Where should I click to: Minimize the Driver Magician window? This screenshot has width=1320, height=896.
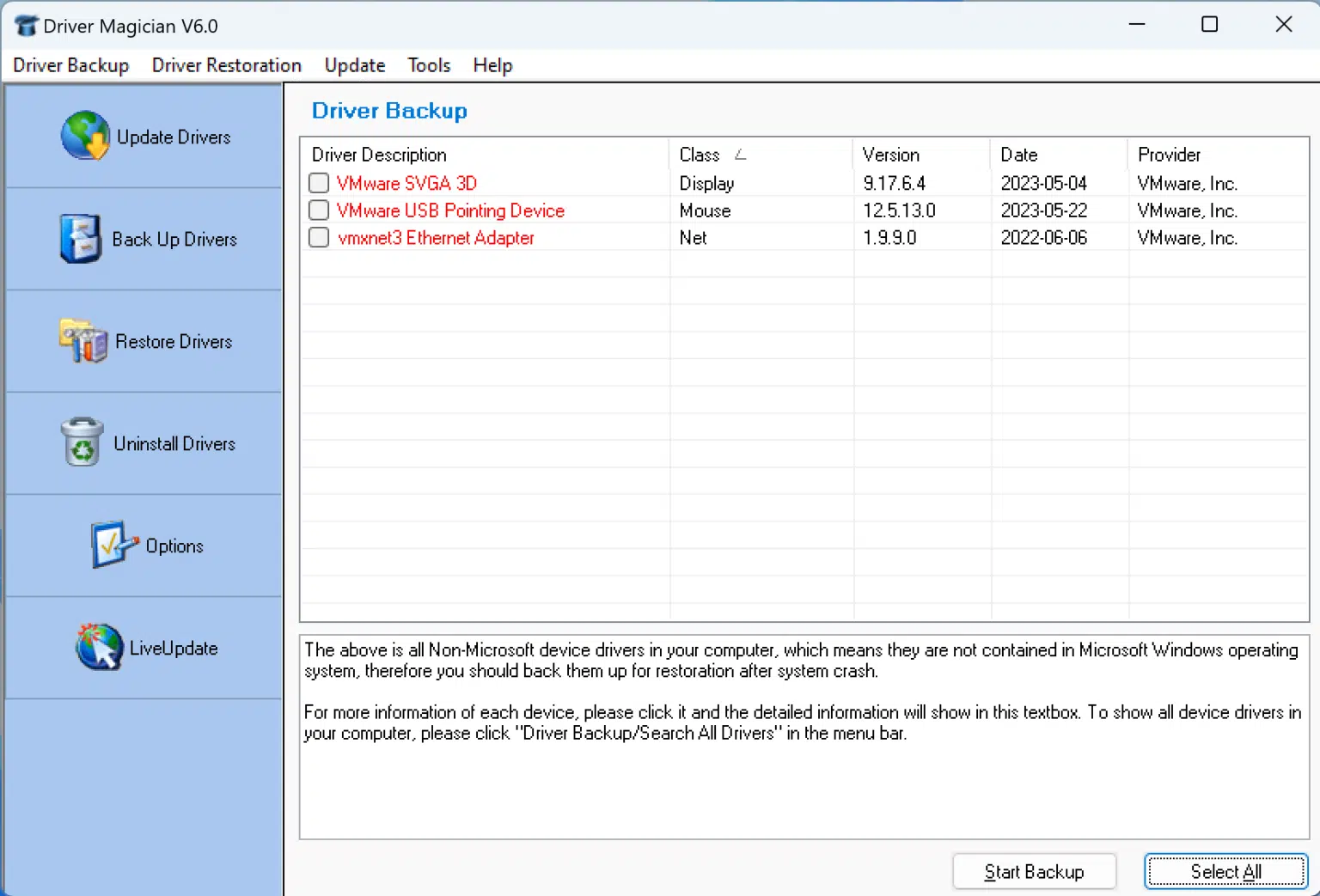[1137, 24]
